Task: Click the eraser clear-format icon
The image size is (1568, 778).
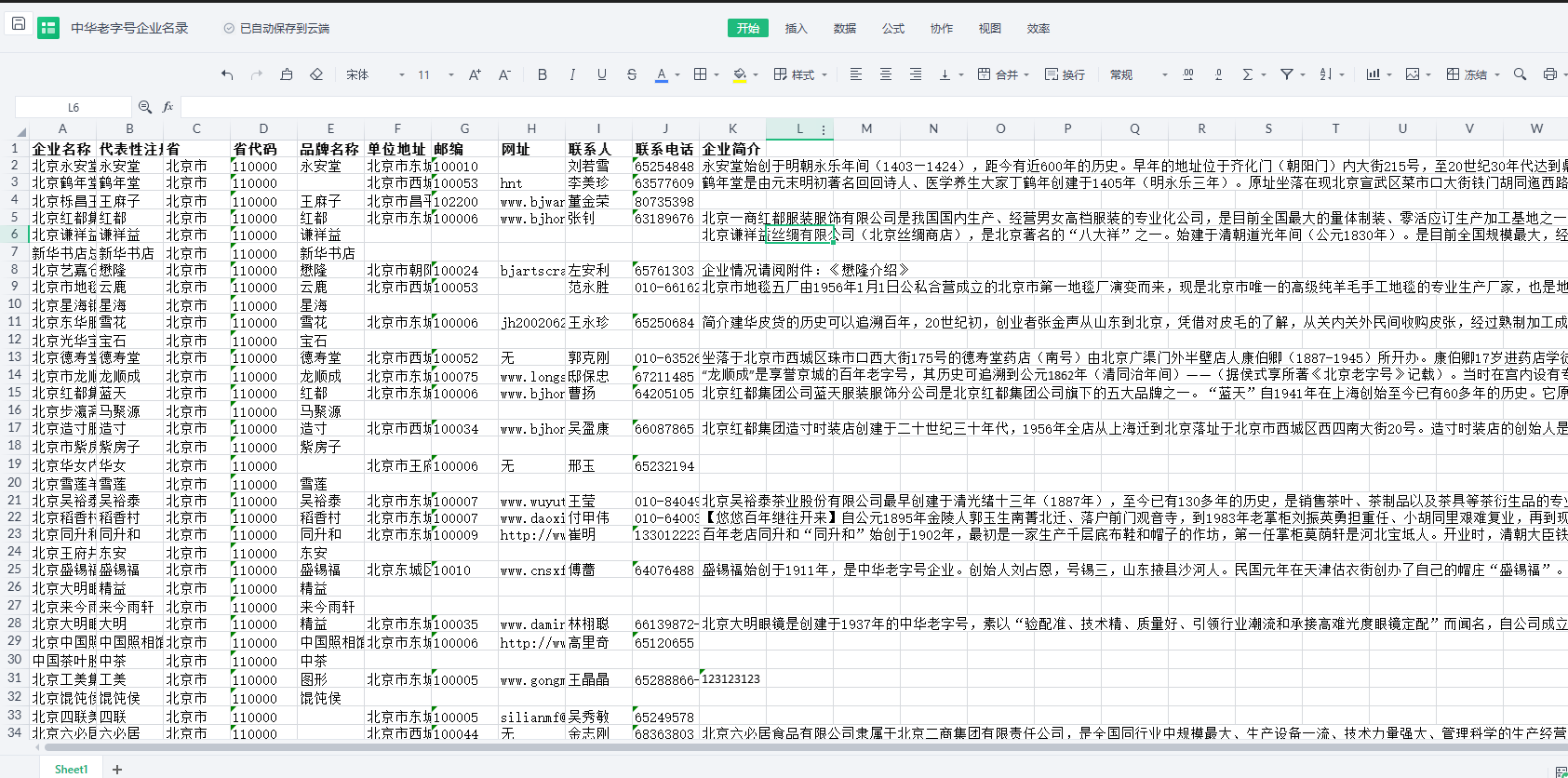Action: pyautogui.click(x=316, y=74)
